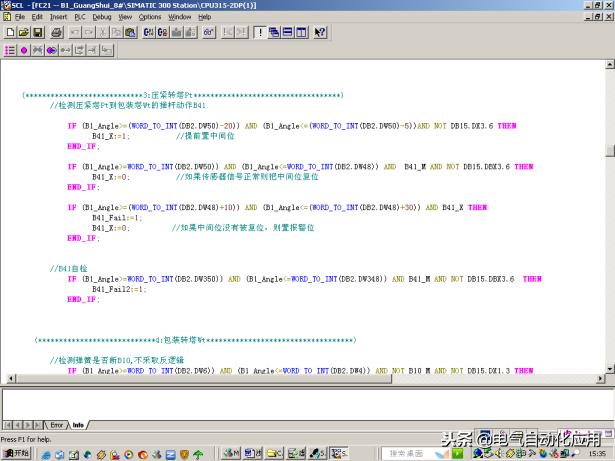Click the editor scrollbar down arrow
The image size is (615, 461).
609,369
